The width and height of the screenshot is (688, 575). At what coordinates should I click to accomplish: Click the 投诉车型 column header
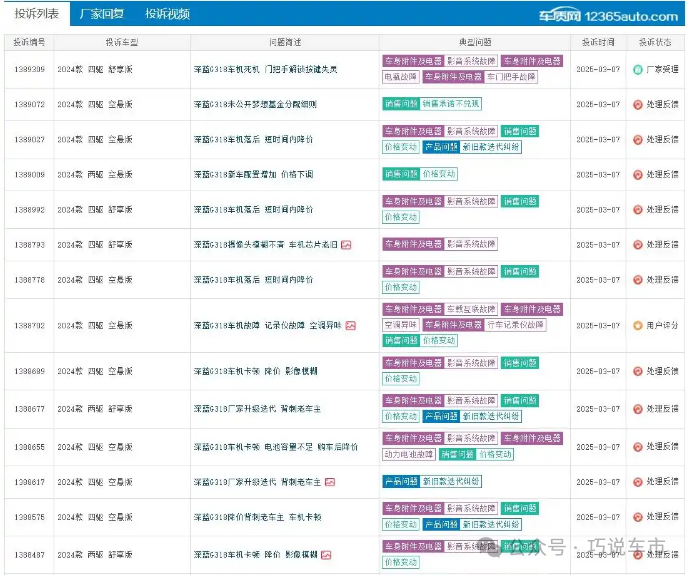click(122, 42)
